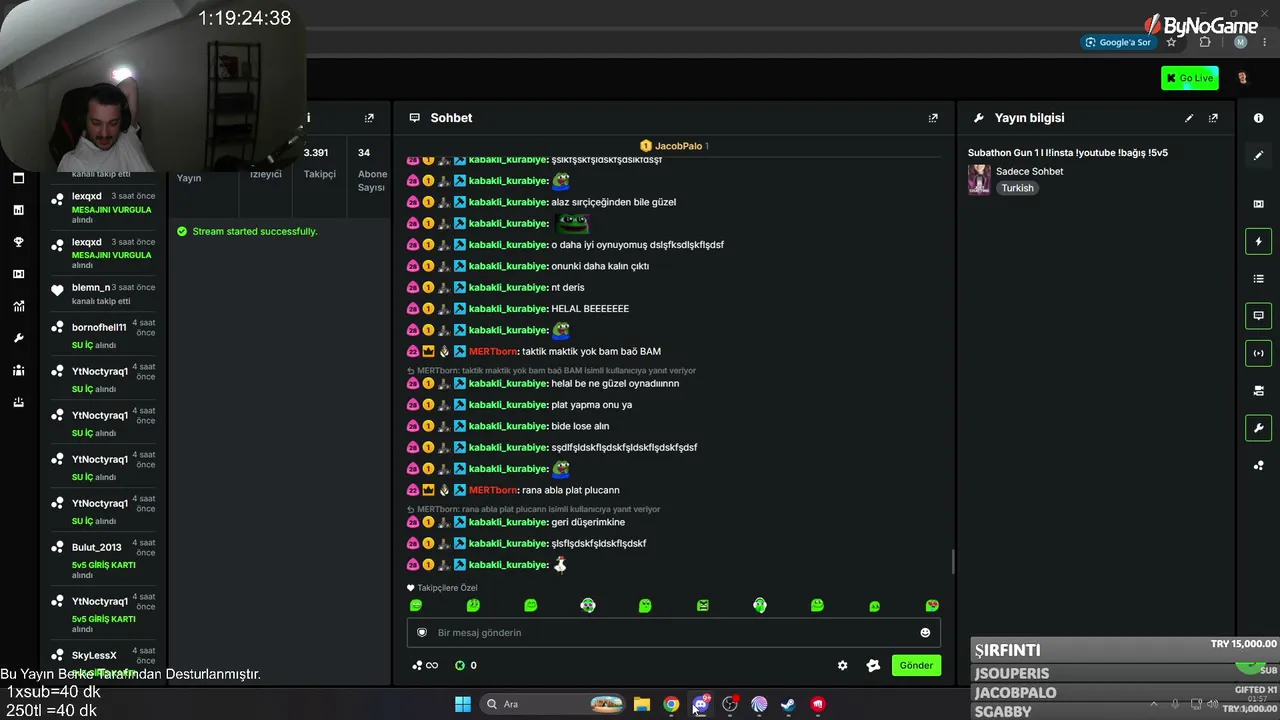Click the Turkish language tag
1280x720 pixels.
(x=1017, y=188)
